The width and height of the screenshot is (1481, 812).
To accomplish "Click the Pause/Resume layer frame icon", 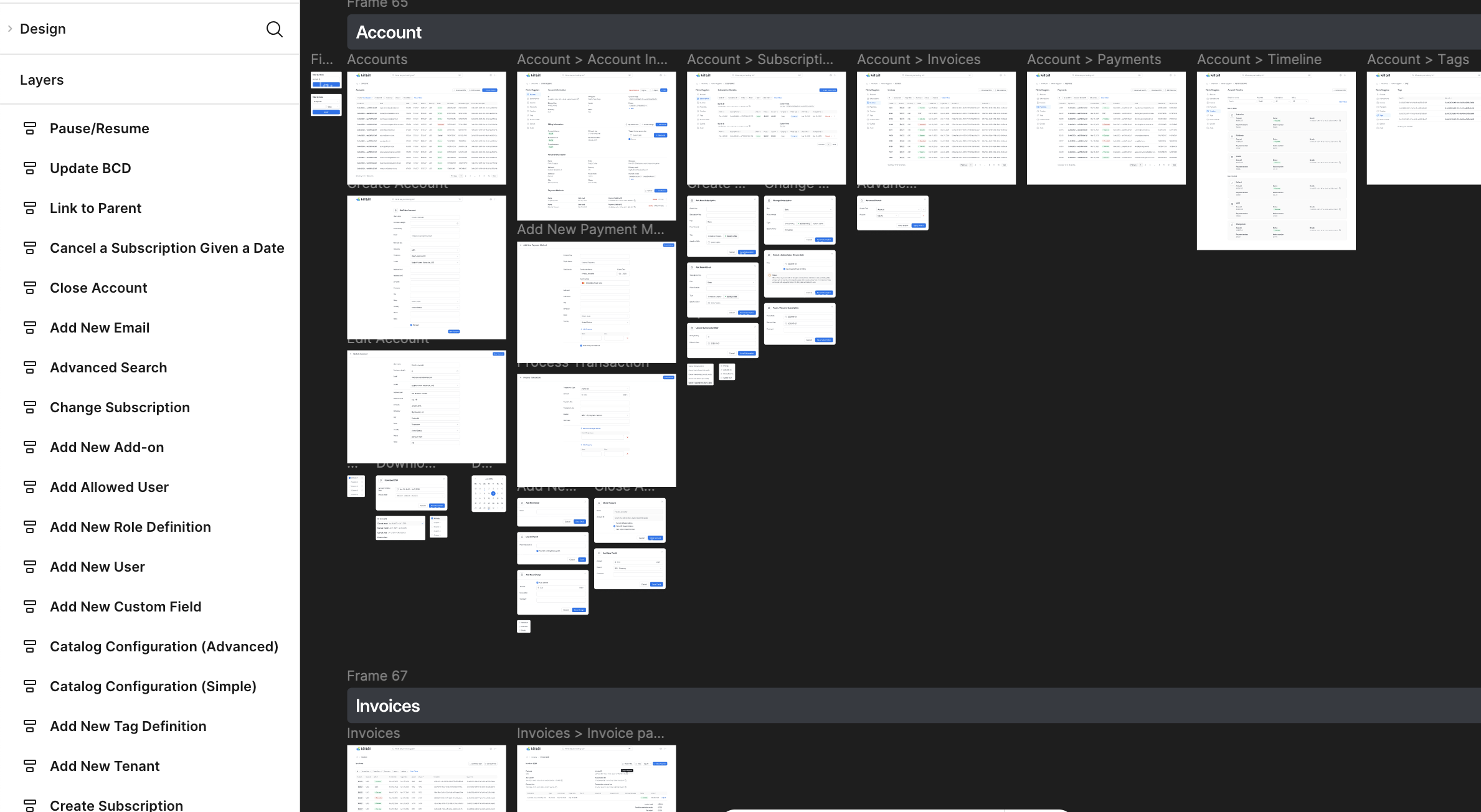I will point(29,129).
